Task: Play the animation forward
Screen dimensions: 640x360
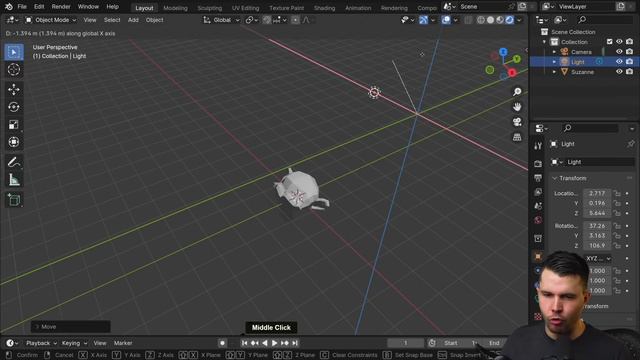Action: click(x=275, y=343)
